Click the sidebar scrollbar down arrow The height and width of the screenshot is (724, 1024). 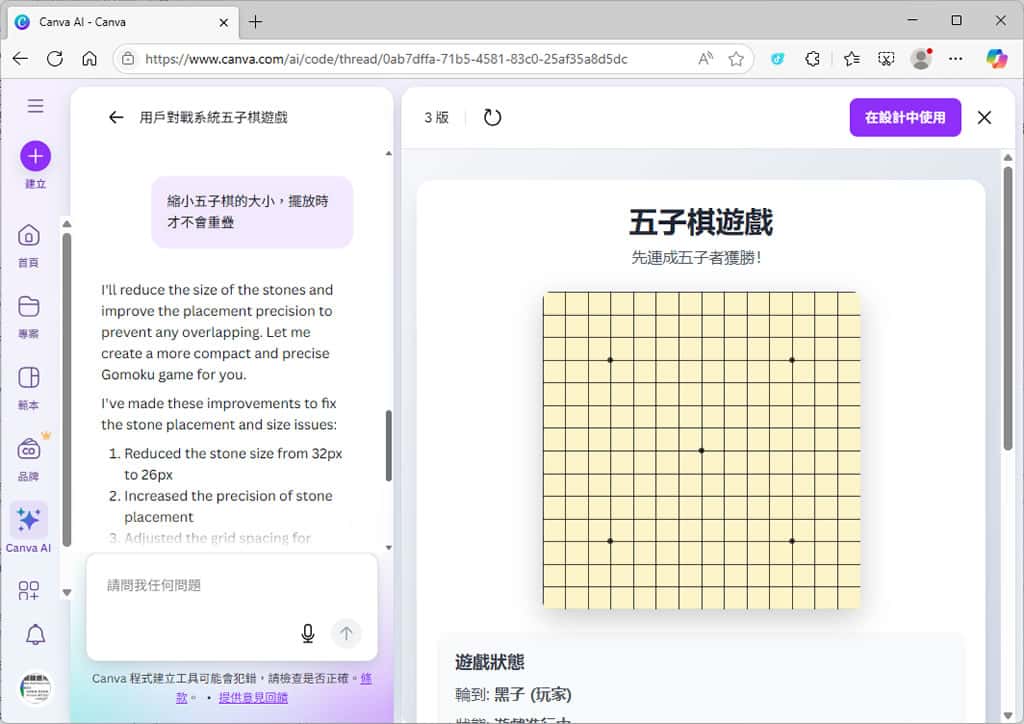(67, 593)
